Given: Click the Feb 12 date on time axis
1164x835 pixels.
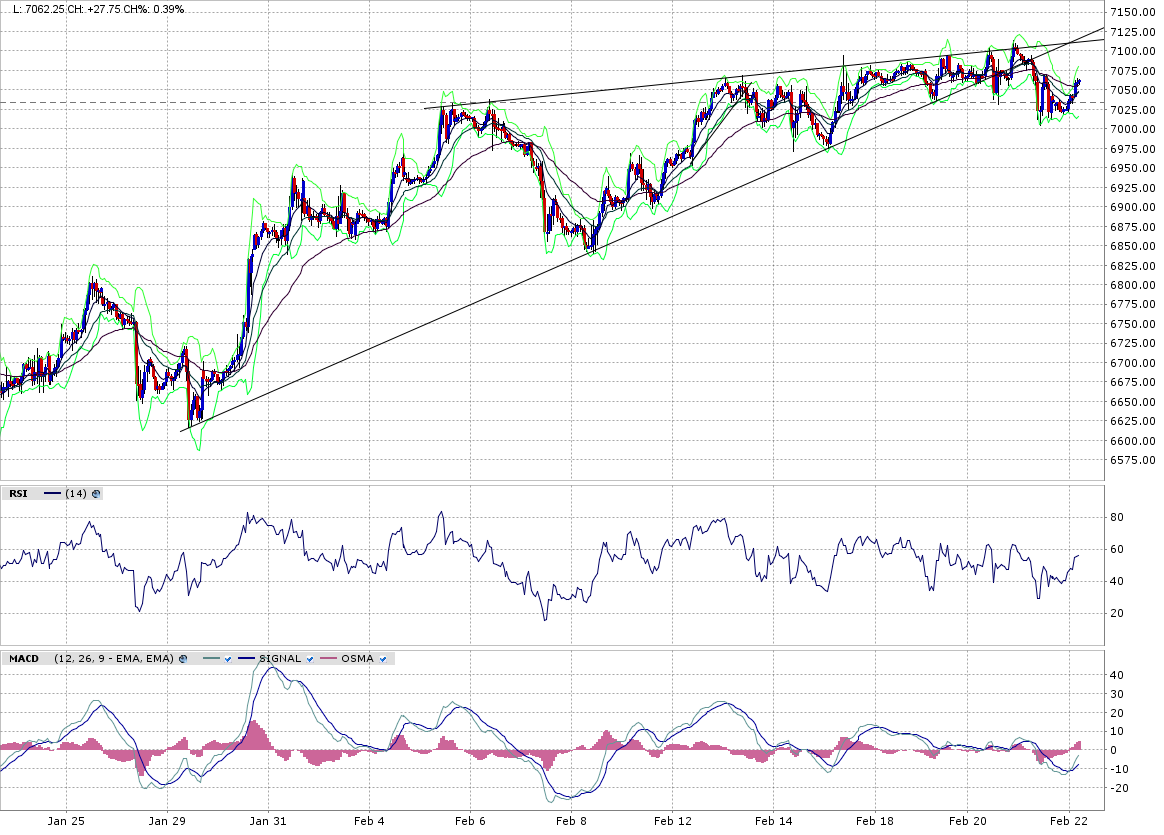Looking at the screenshot, I should pyautogui.click(x=673, y=821).
